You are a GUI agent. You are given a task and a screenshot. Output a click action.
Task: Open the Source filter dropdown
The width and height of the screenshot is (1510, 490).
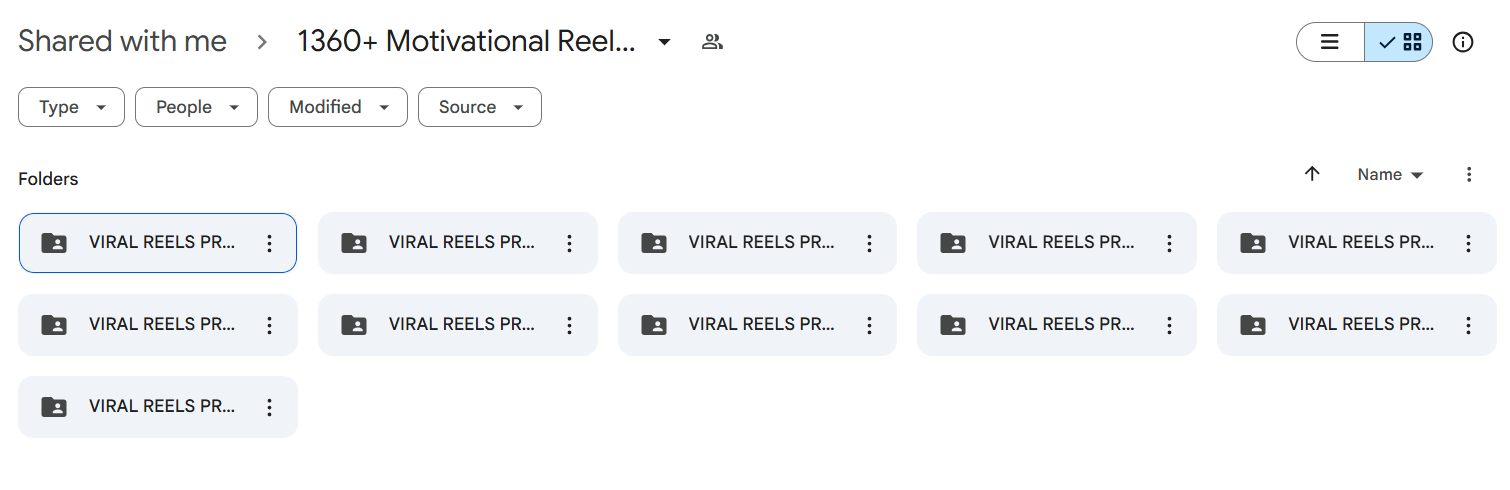coord(479,107)
